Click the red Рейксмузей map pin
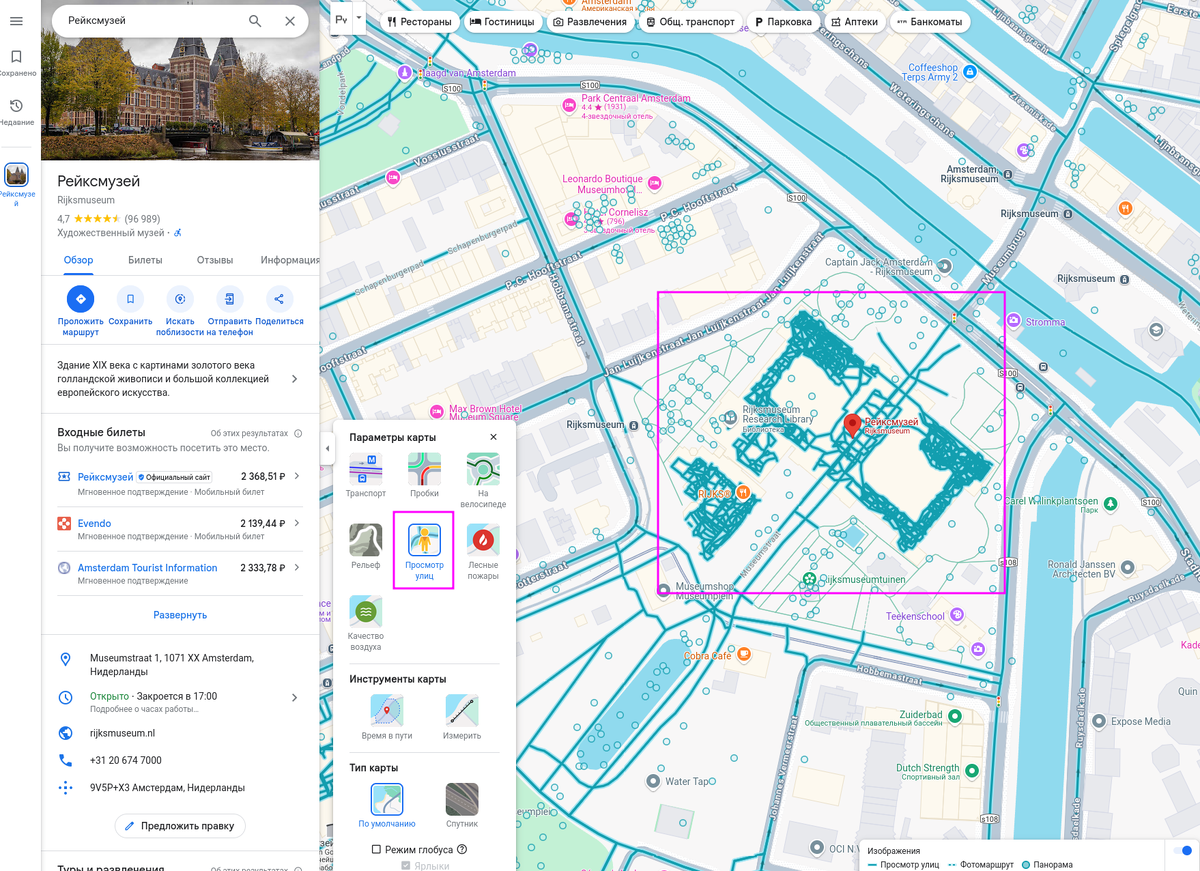1200x871 pixels. 852,426
